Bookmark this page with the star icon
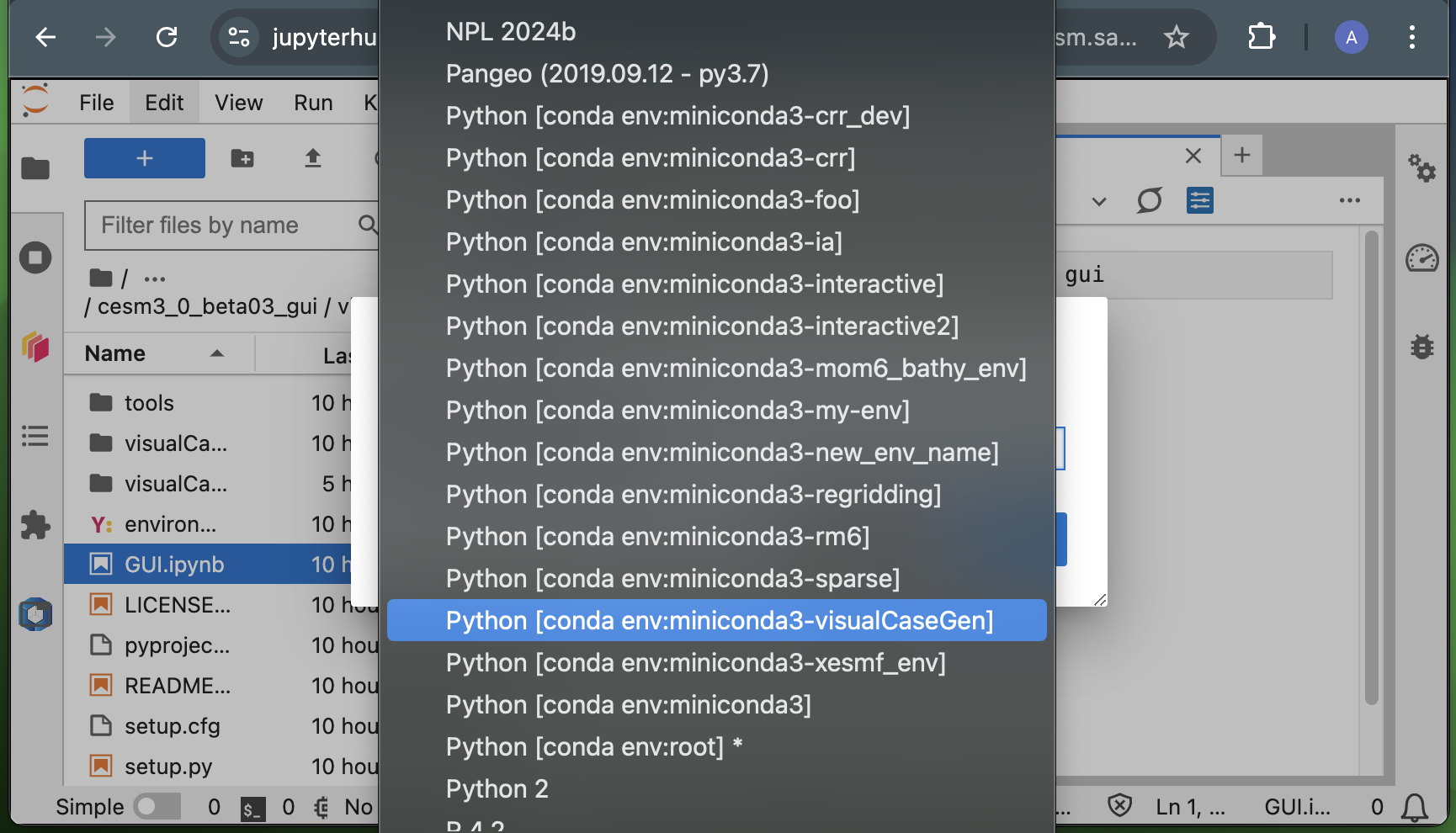The width and height of the screenshot is (1456, 833). pyautogui.click(x=1177, y=37)
